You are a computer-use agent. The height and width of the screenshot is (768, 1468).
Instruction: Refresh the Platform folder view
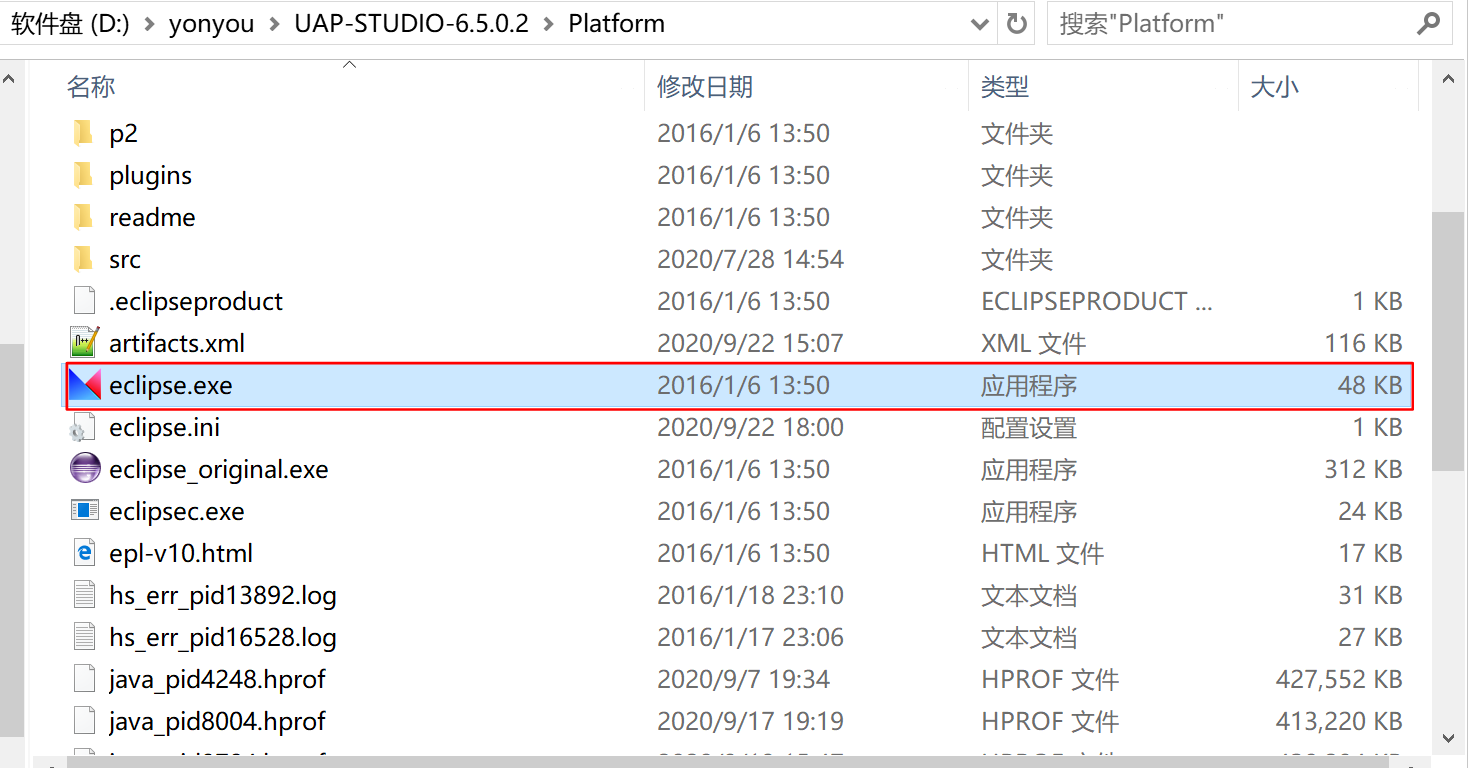[1016, 23]
